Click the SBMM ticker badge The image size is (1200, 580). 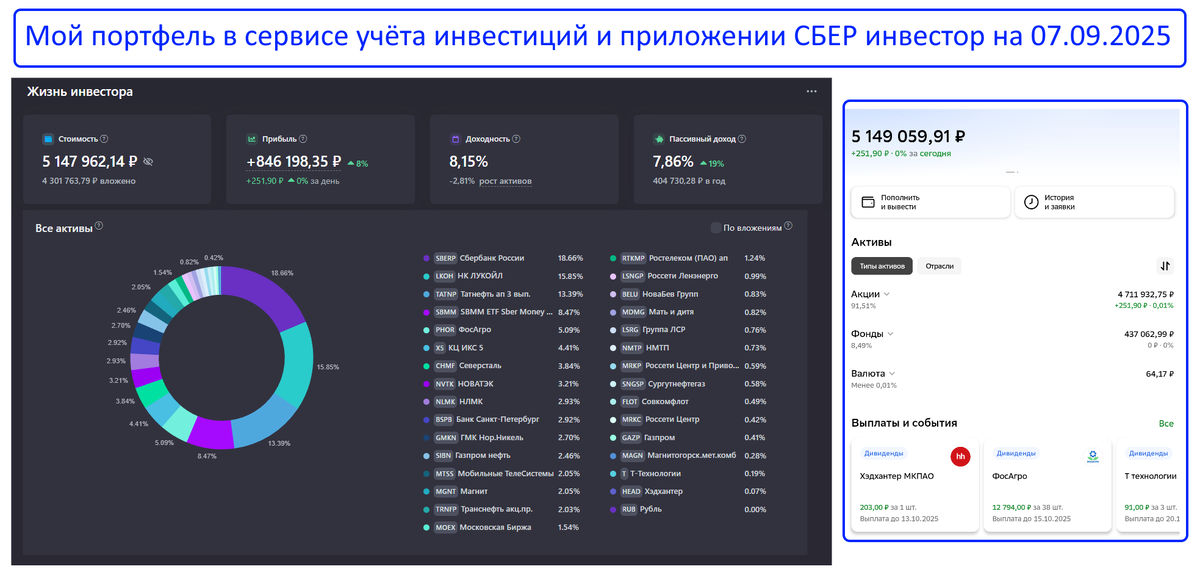[445, 312]
